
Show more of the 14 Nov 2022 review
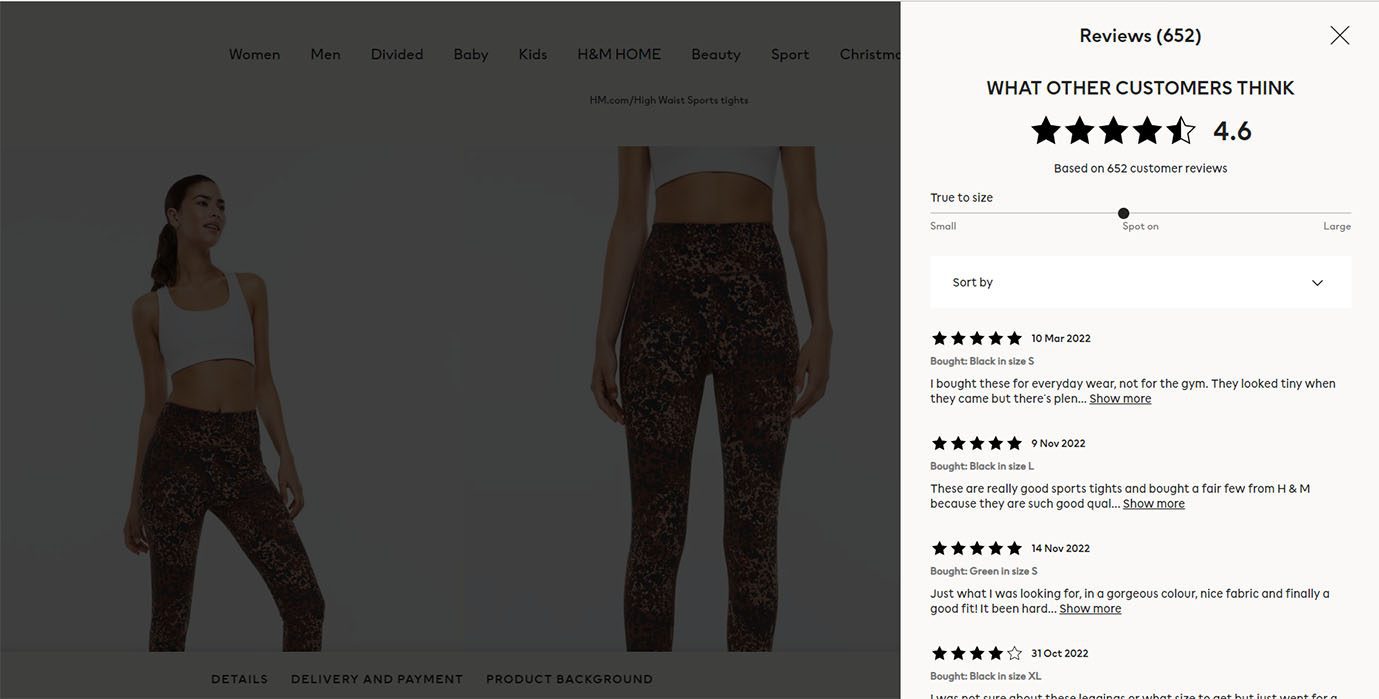(1090, 609)
